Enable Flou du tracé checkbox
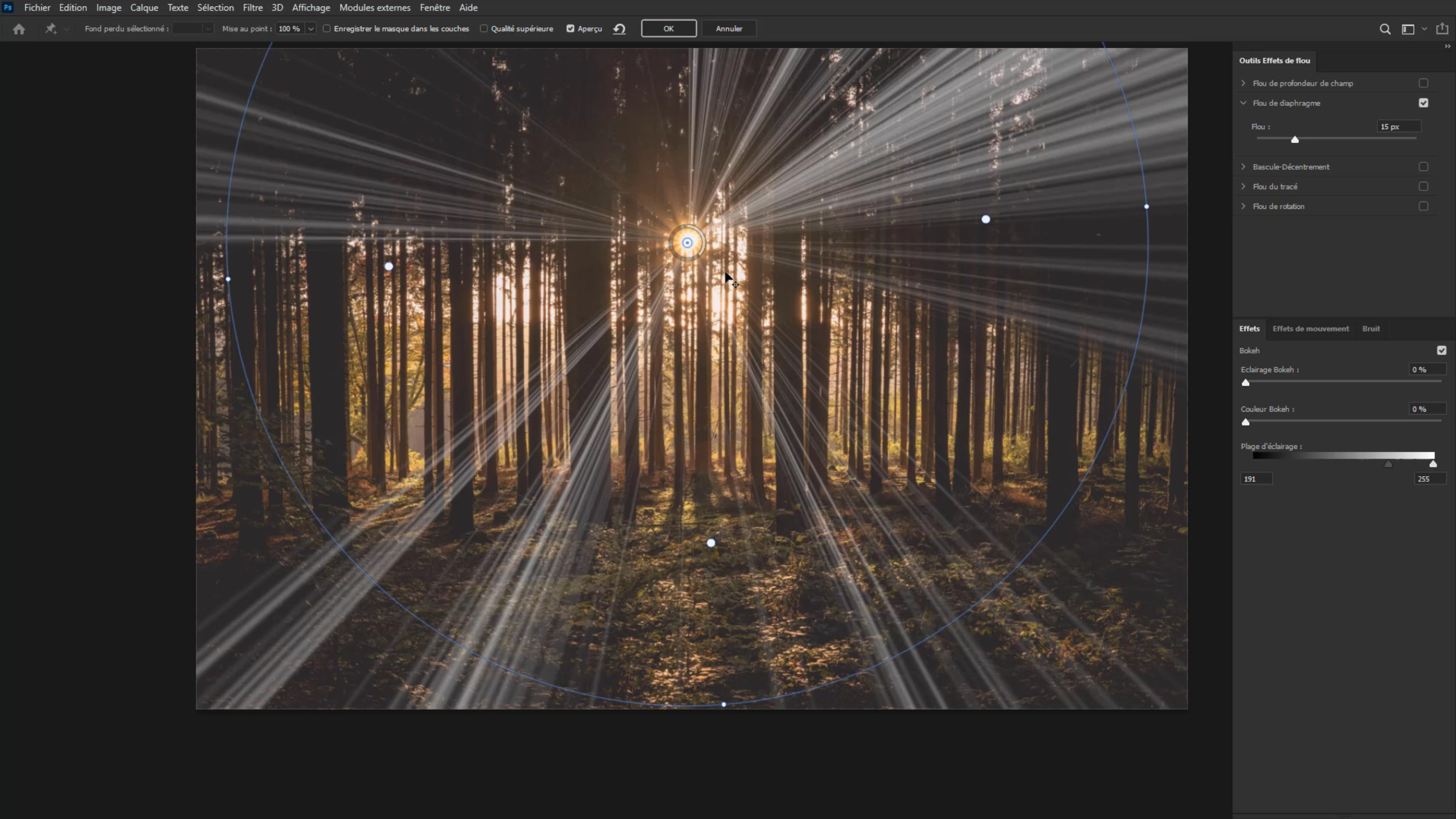 pos(1424,186)
